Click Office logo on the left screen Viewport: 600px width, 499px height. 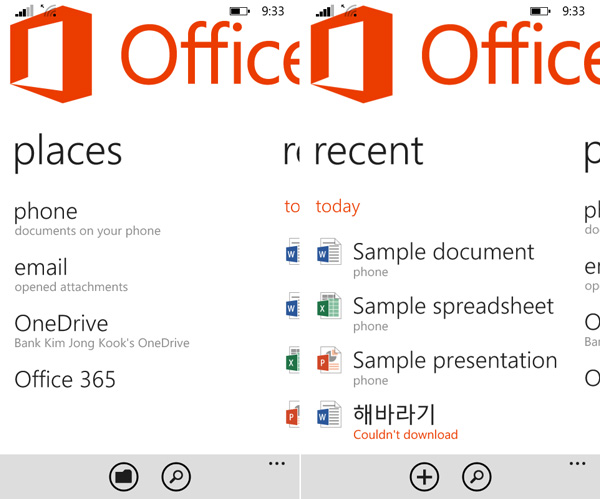click(51, 55)
